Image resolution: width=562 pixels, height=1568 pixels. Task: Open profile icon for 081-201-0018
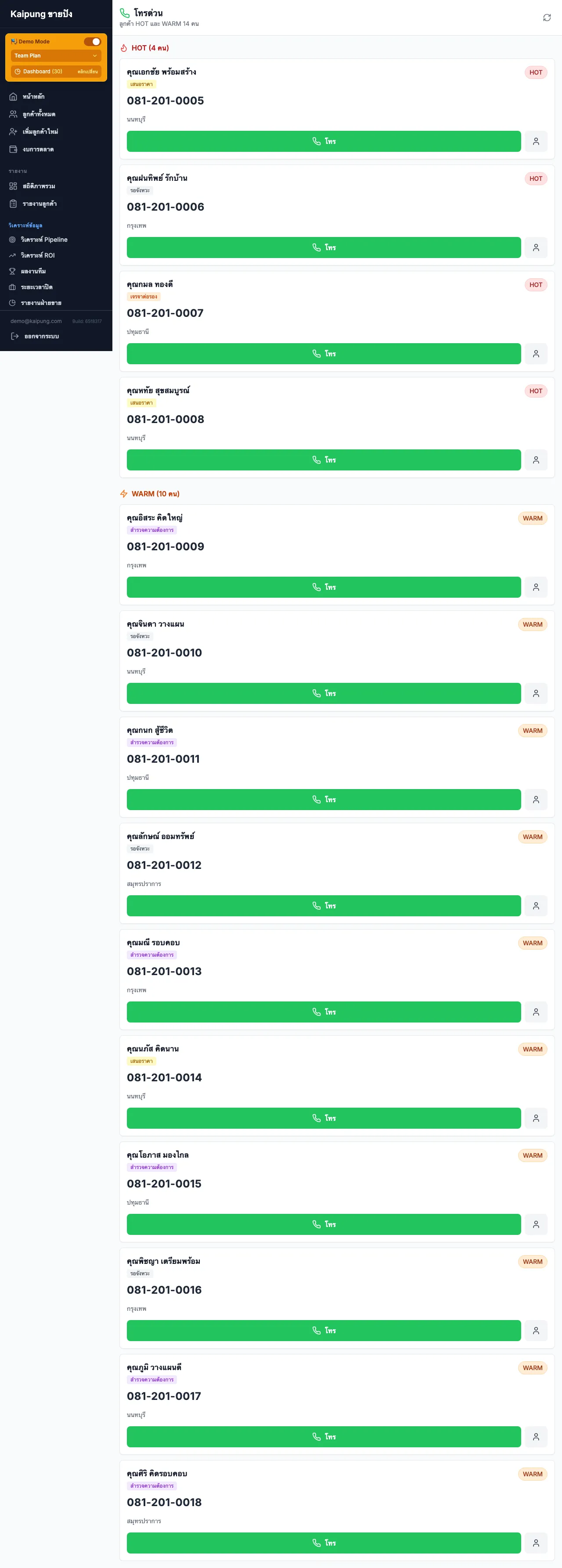point(536,1543)
